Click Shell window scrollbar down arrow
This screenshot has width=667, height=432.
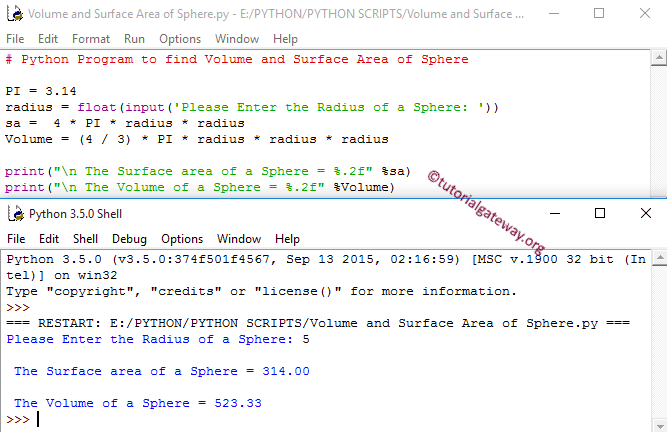pos(659,426)
